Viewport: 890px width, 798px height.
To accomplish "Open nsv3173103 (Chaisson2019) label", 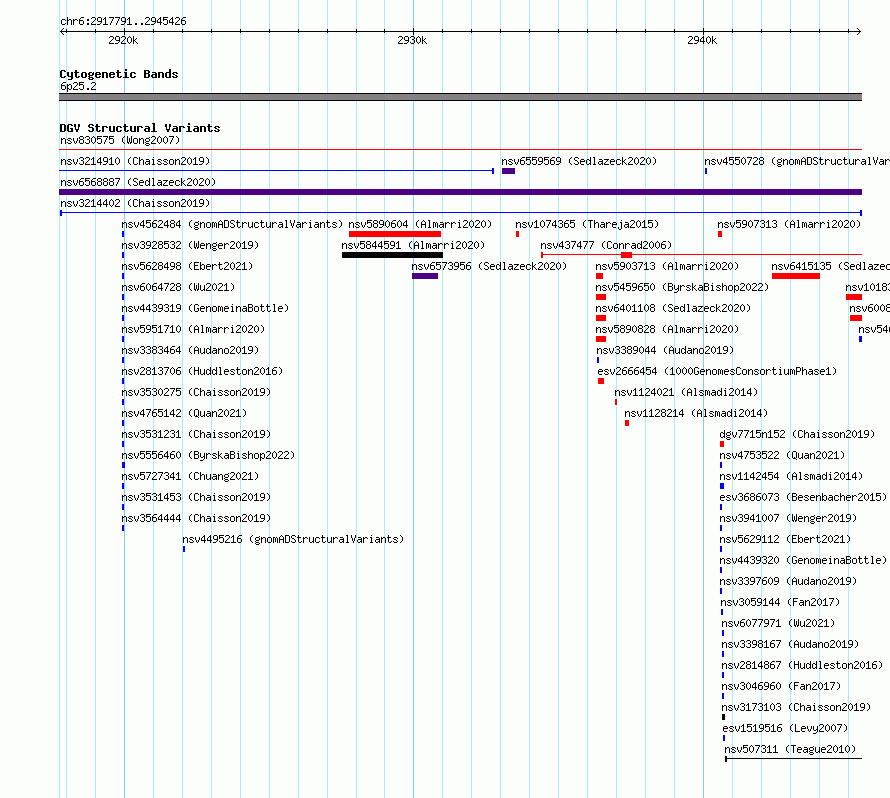I will [x=796, y=707].
